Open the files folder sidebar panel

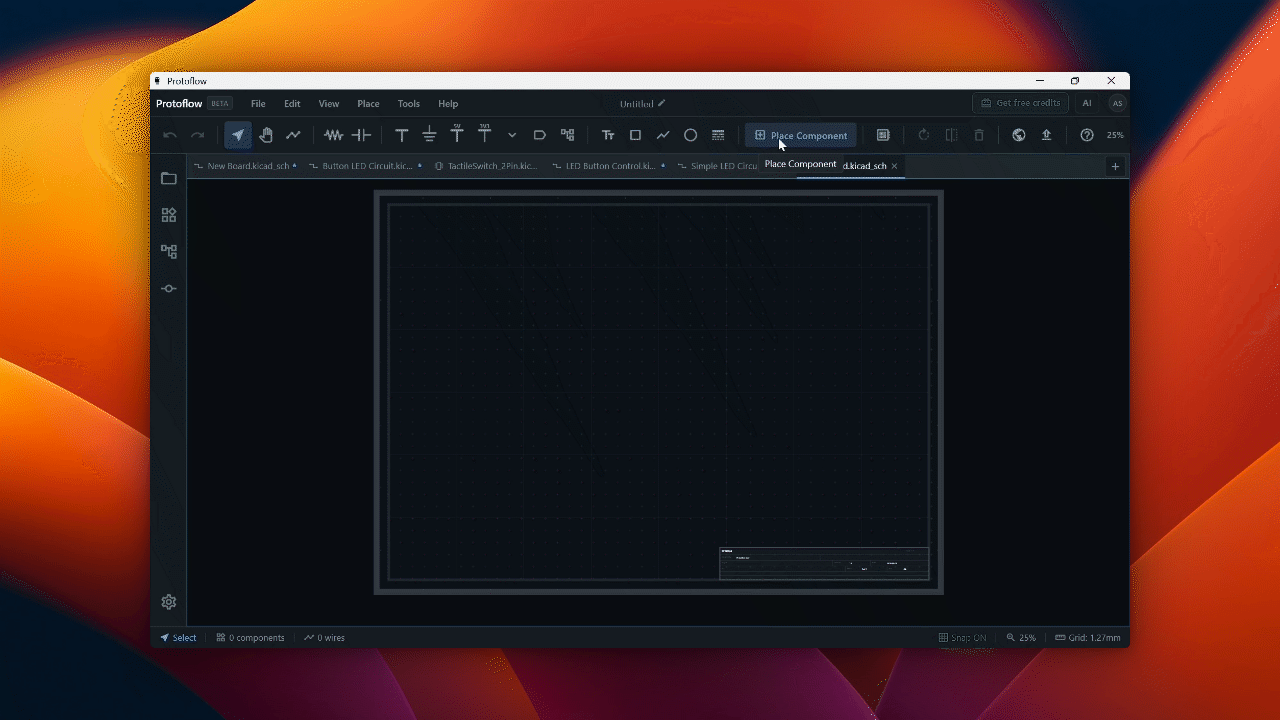coord(169,178)
